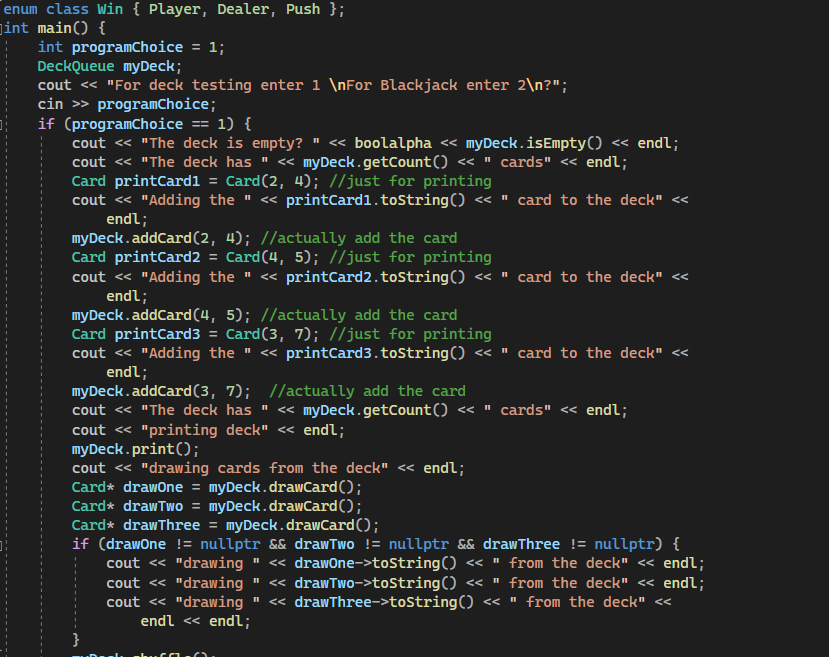Click printCard3 in its Card declaration
829x657 pixels.
click(x=157, y=334)
